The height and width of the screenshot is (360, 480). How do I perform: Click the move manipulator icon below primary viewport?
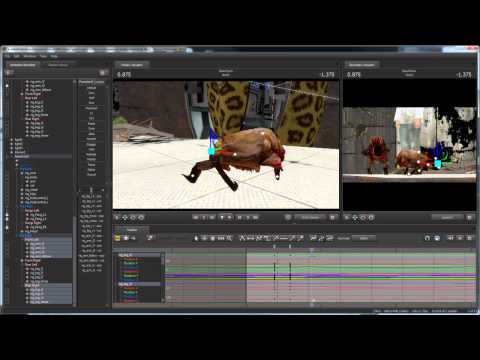click(125, 217)
